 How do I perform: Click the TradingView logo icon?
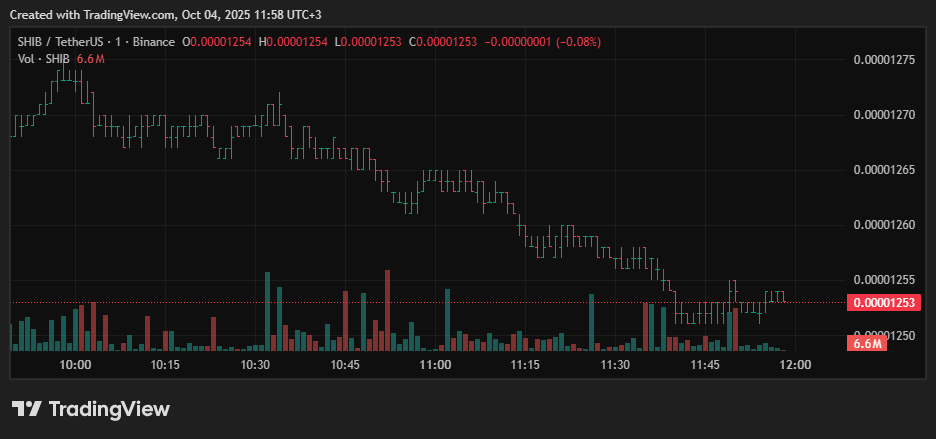26,409
